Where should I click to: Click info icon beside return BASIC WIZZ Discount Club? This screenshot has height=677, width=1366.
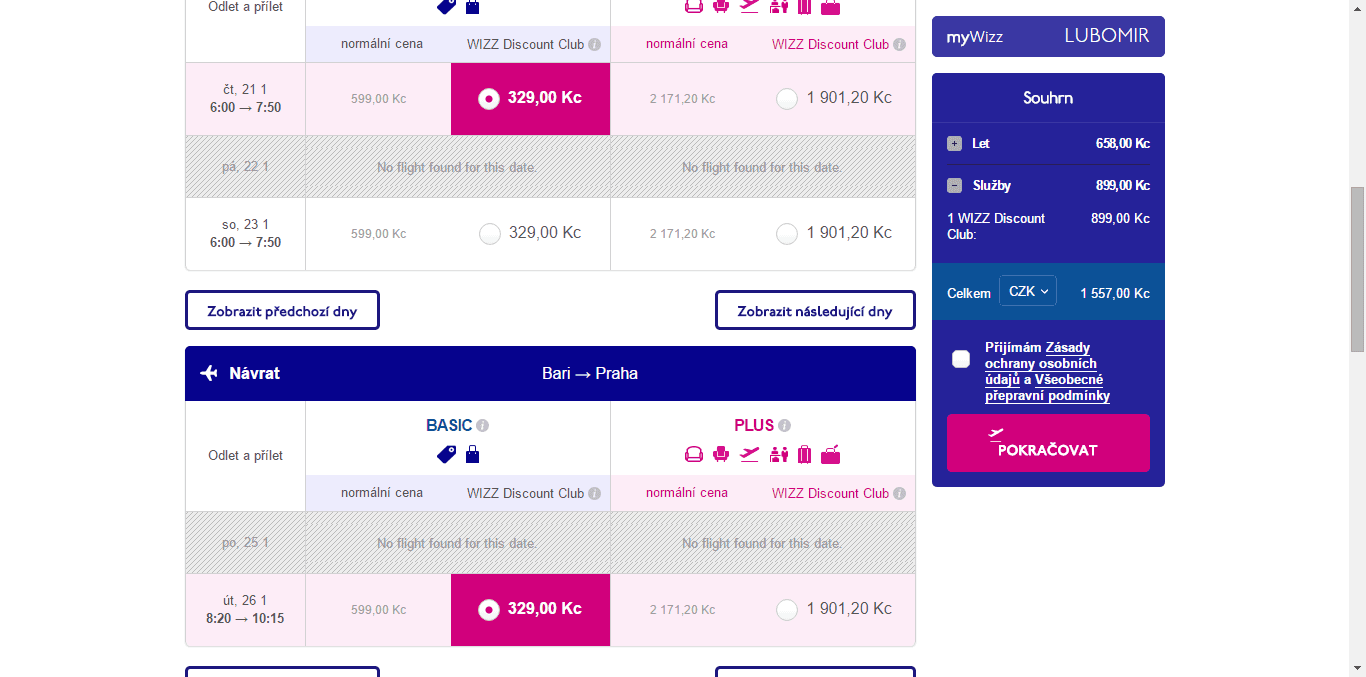[595, 493]
